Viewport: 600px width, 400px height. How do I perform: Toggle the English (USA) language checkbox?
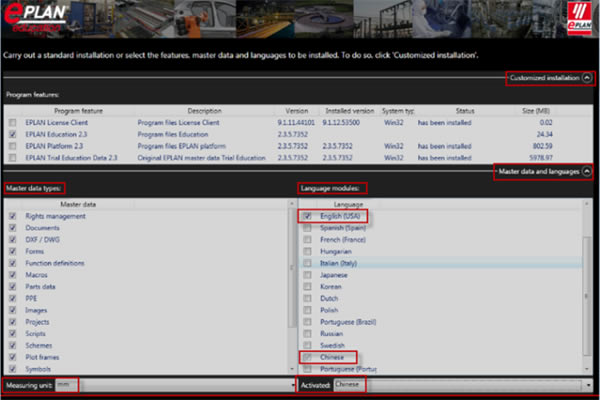click(x=307, y=216)
